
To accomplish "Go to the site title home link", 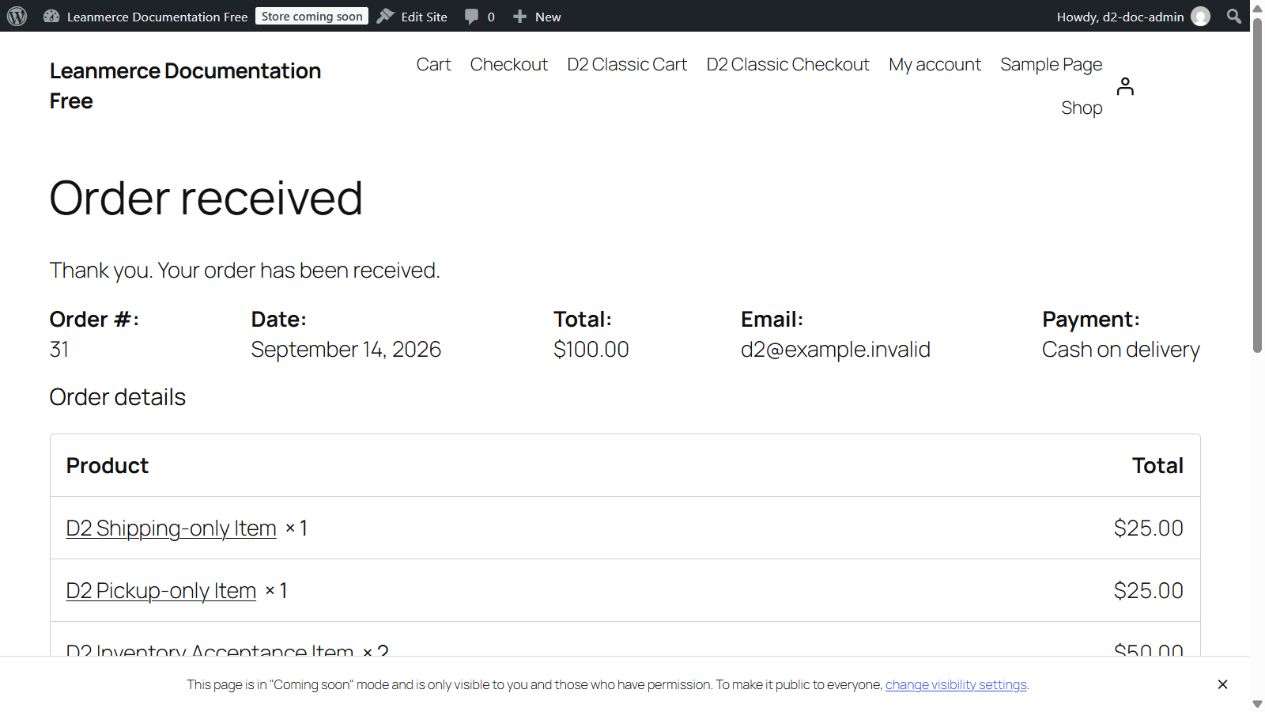I will pos(185,86).
